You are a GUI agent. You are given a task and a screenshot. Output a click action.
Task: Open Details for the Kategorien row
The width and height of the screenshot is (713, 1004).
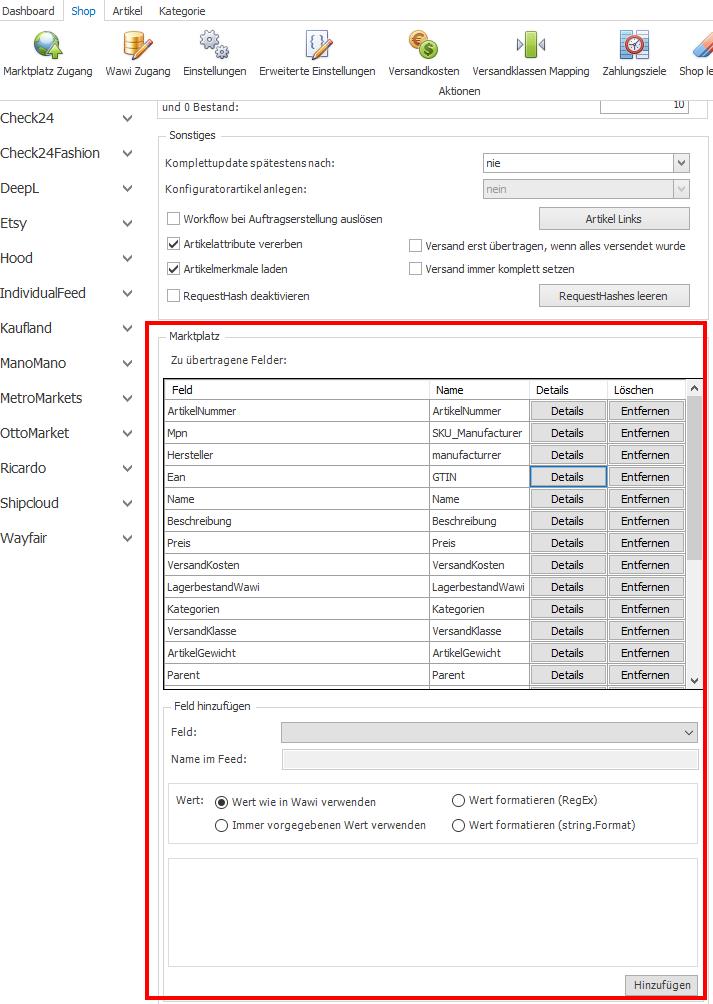[568, 609]
